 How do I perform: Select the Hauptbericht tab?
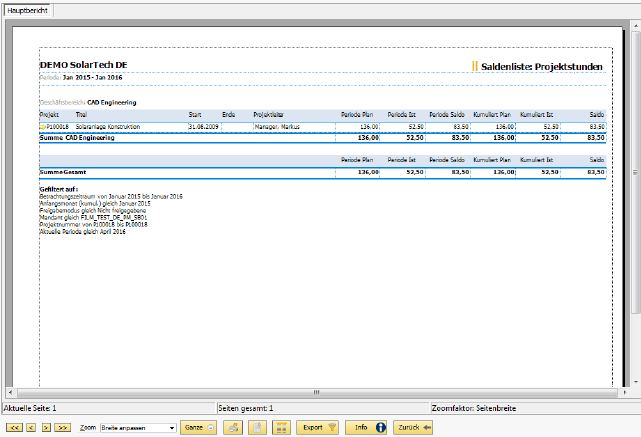coord(28,10)
